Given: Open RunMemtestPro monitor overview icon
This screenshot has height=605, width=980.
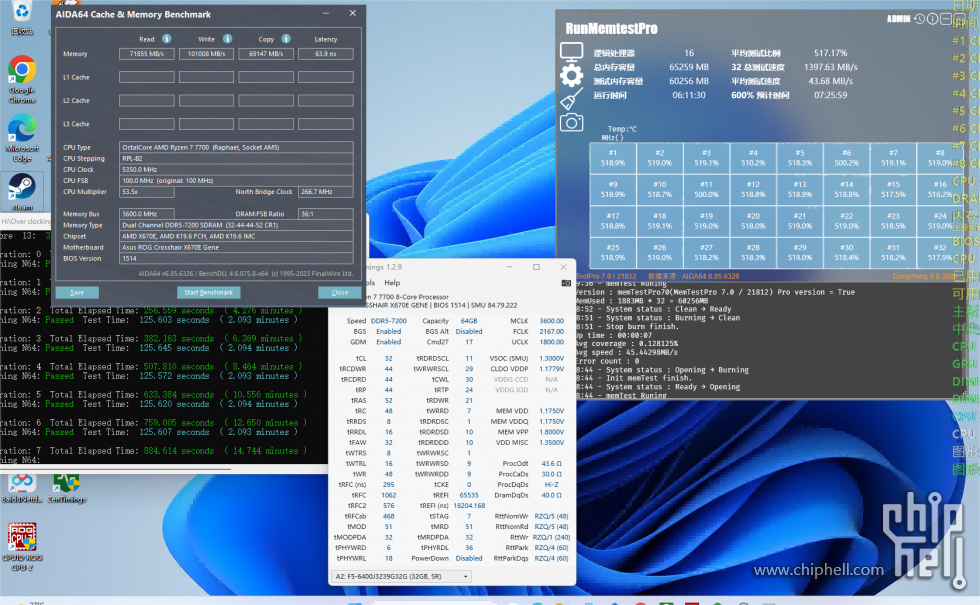Looking at the screenshot, I should (x=571, y=52).
